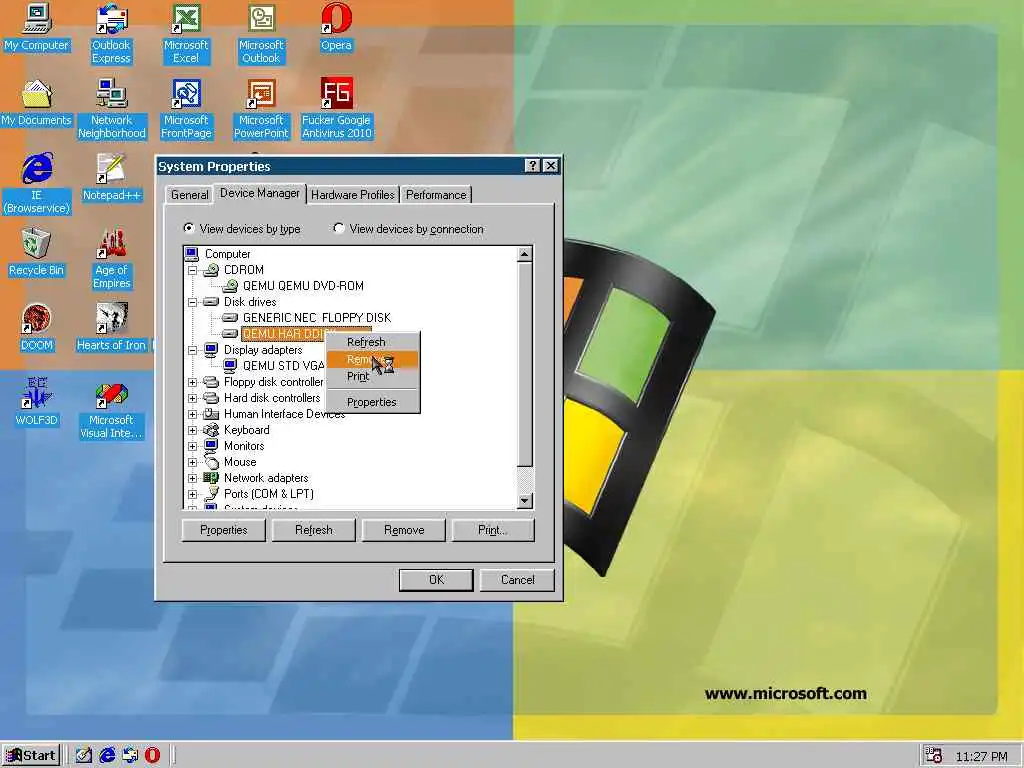Screen dimensions: 1024x768
Task: Switch to Hardware Profiles tab
Action: [x=353, y=195]
